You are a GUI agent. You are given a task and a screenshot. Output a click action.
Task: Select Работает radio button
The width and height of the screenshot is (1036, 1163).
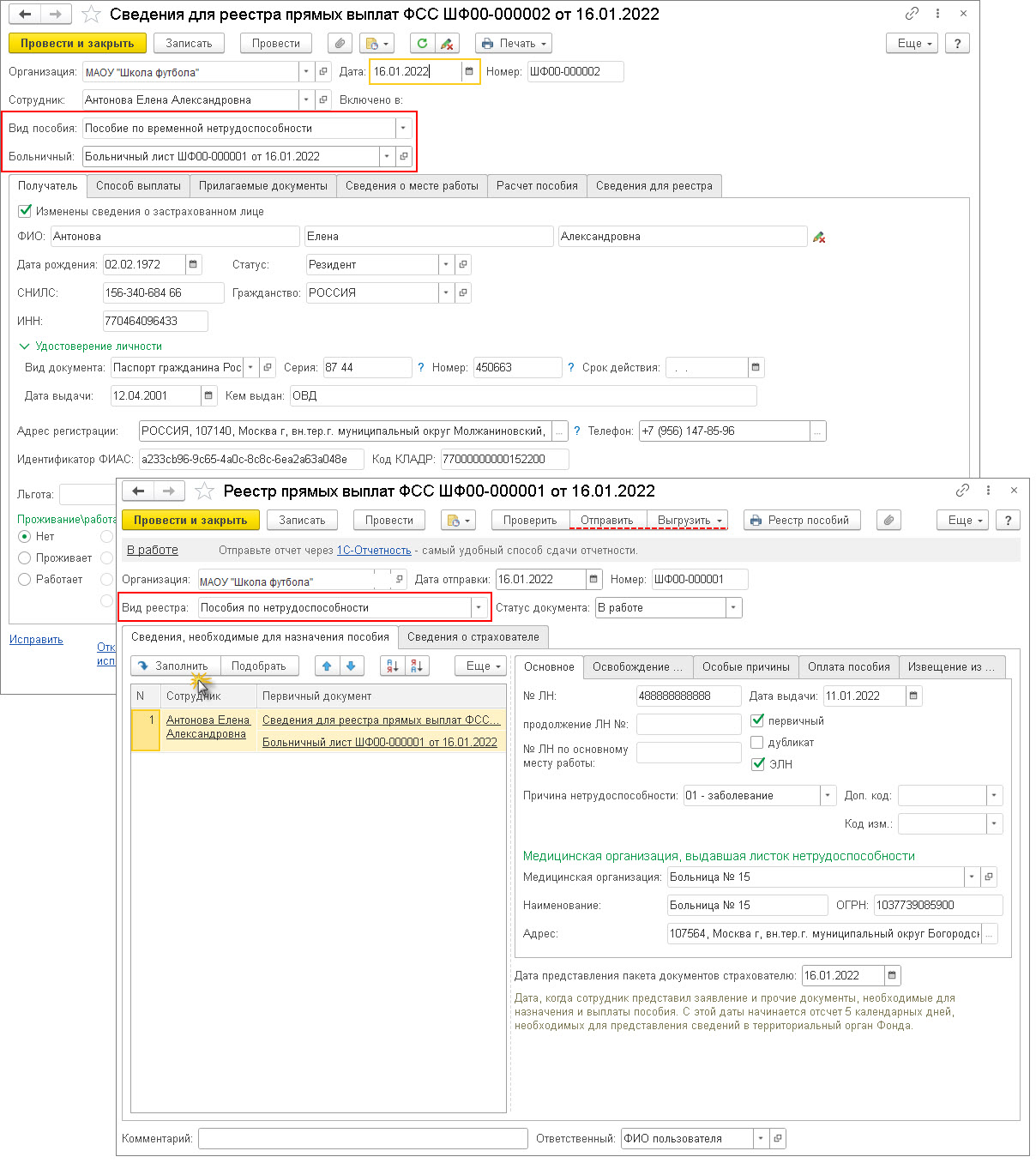point(24,579)
